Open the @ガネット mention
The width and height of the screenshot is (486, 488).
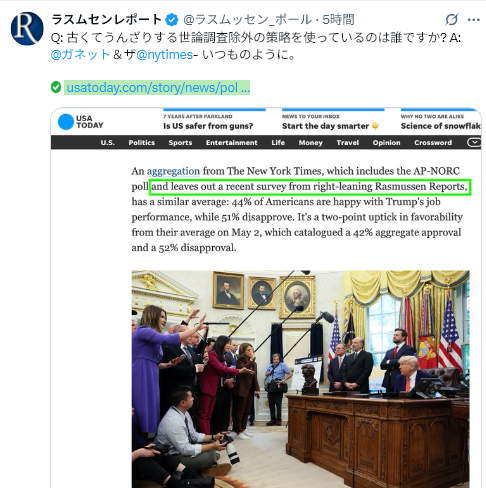(80, 55)
